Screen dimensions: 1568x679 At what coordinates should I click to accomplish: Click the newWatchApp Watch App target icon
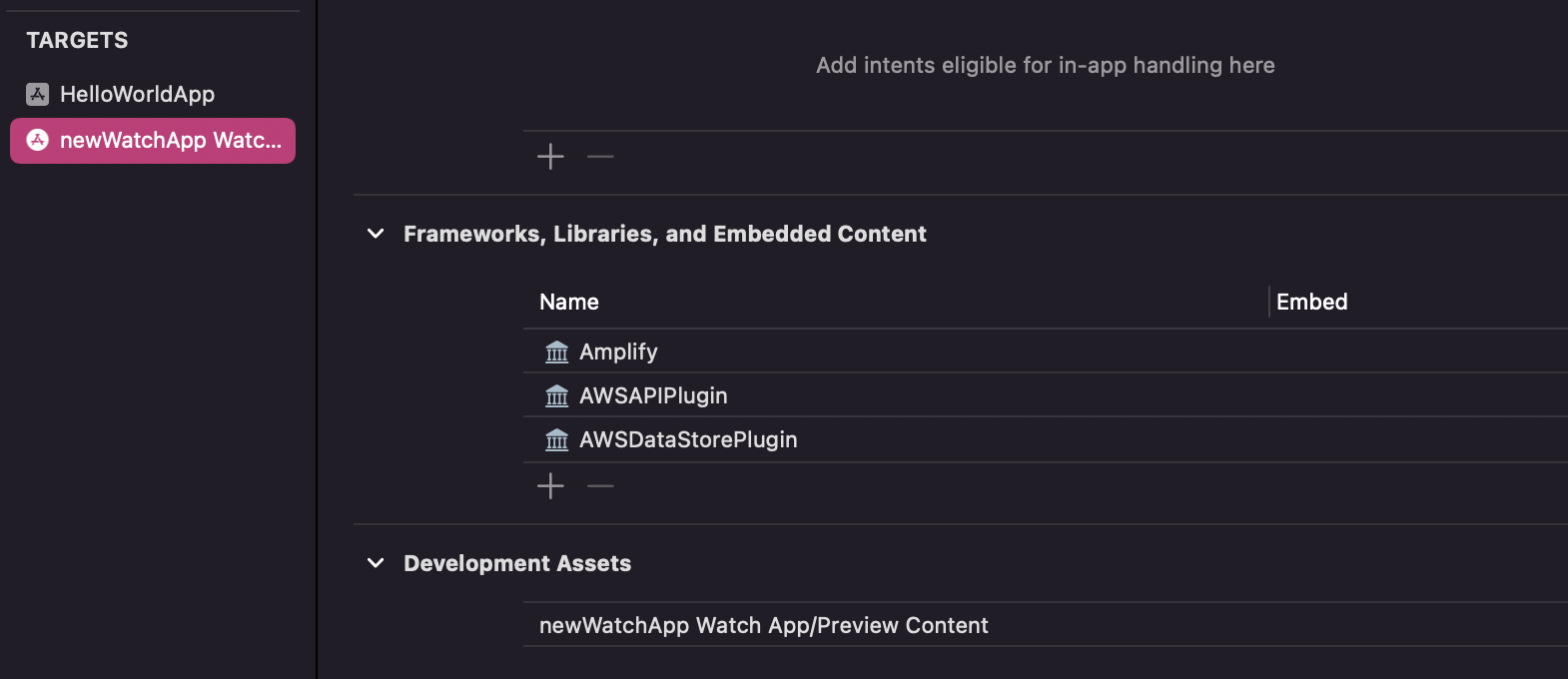tap(37, 141)
